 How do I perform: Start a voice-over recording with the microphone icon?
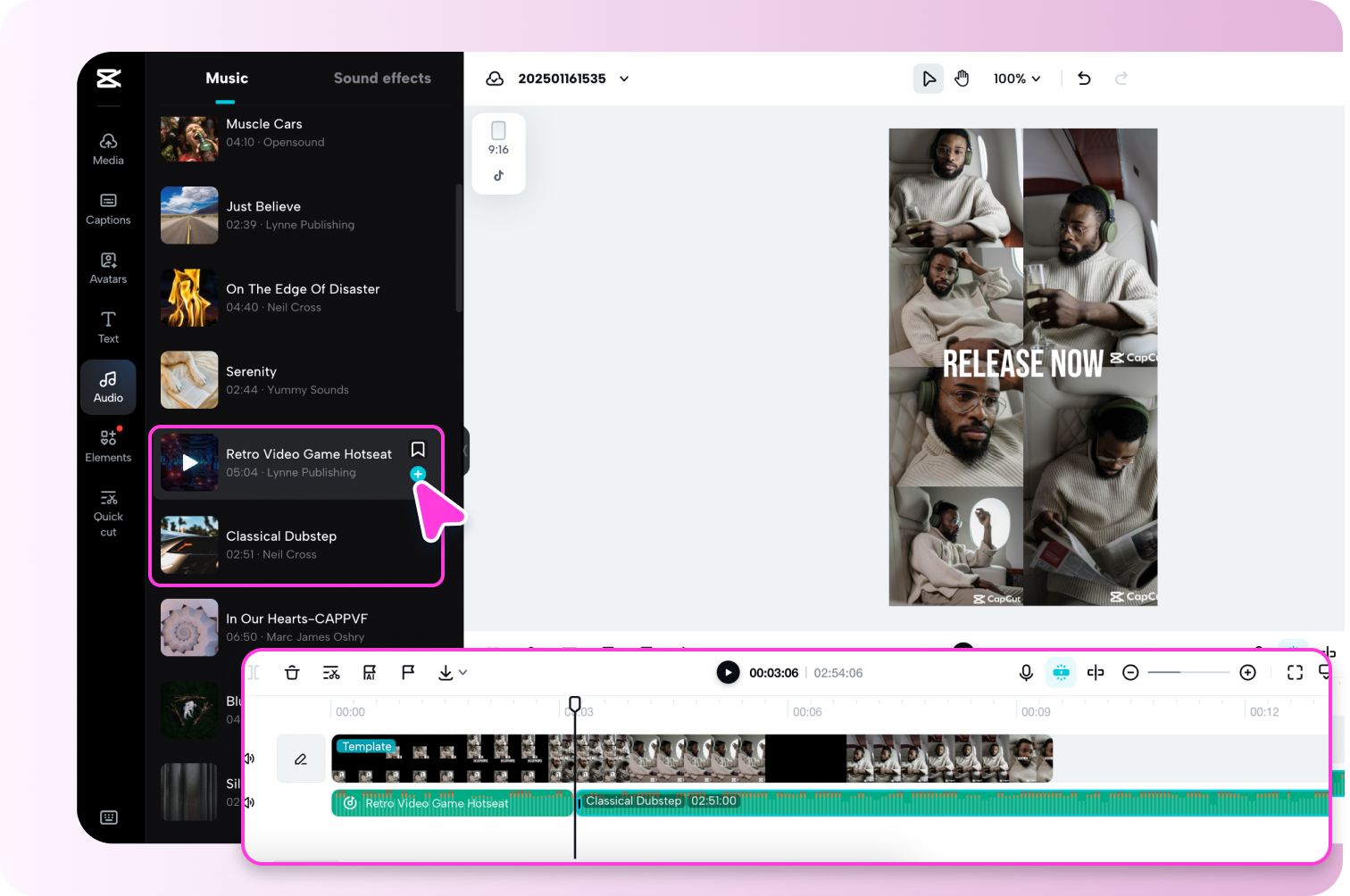[x=1026, y=672]
